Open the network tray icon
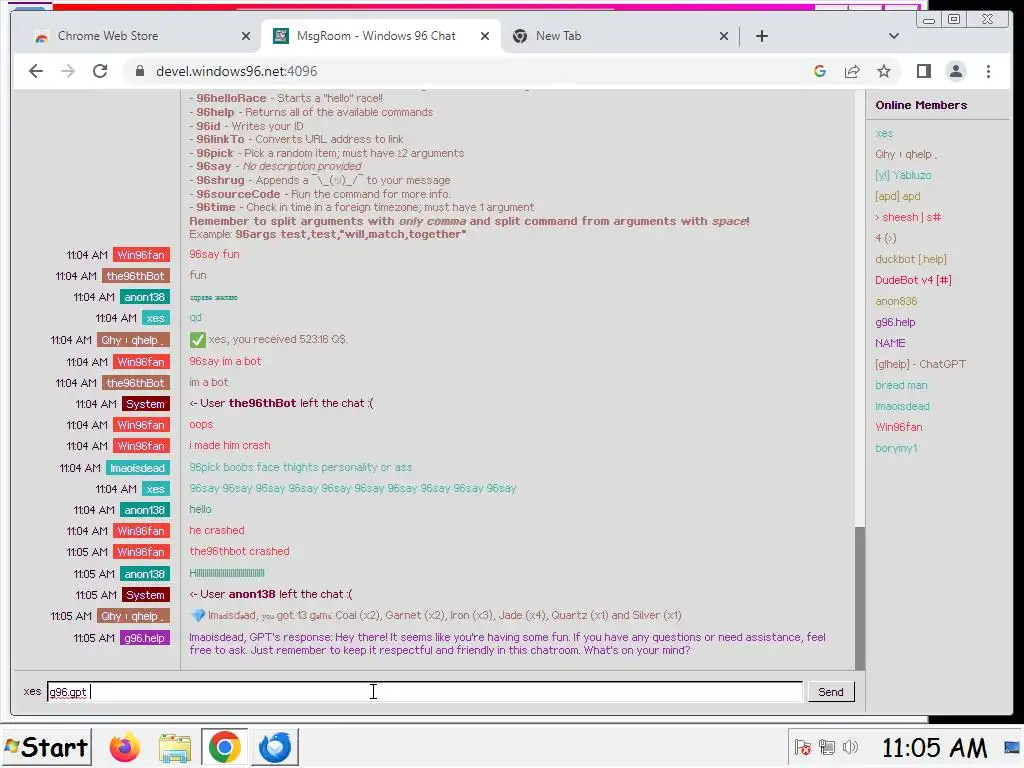The height and width of the screenshot is (768, 1024). click(x=827, y=747)
